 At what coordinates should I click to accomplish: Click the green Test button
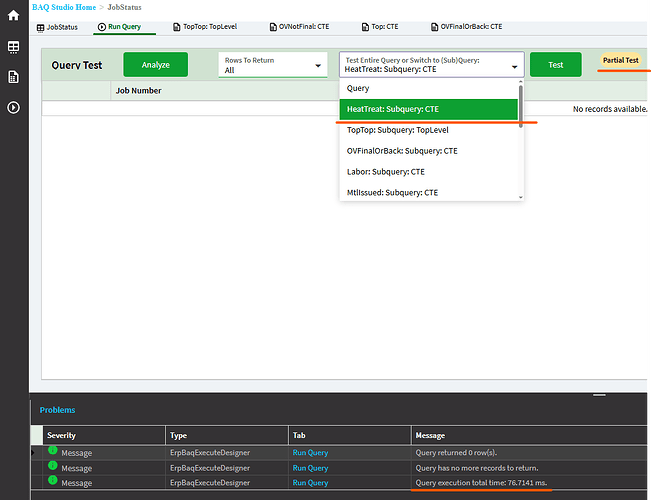pos(555,65)
